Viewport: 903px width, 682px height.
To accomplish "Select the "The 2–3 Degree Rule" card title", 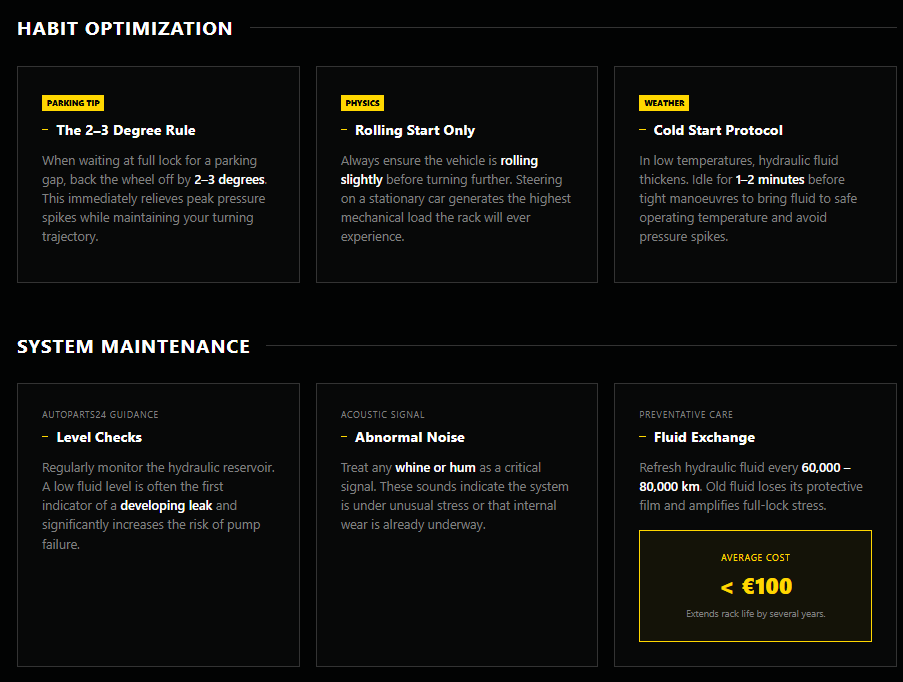I will click(x=126, y=130).
